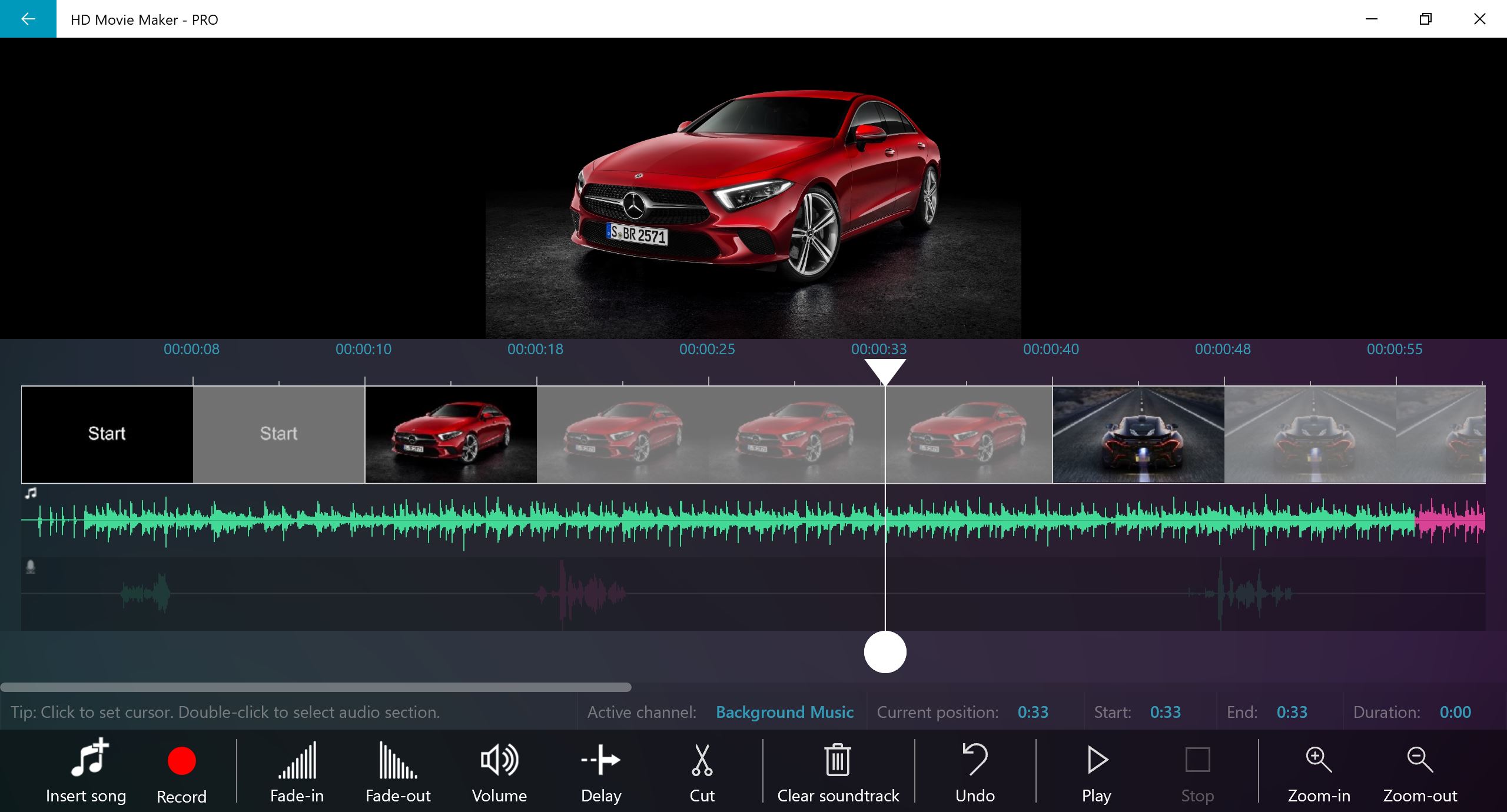Click the 00:00:18 timeline label
Image resolution: width=1507 pixels, height=812 pixels.
(535, 349)
